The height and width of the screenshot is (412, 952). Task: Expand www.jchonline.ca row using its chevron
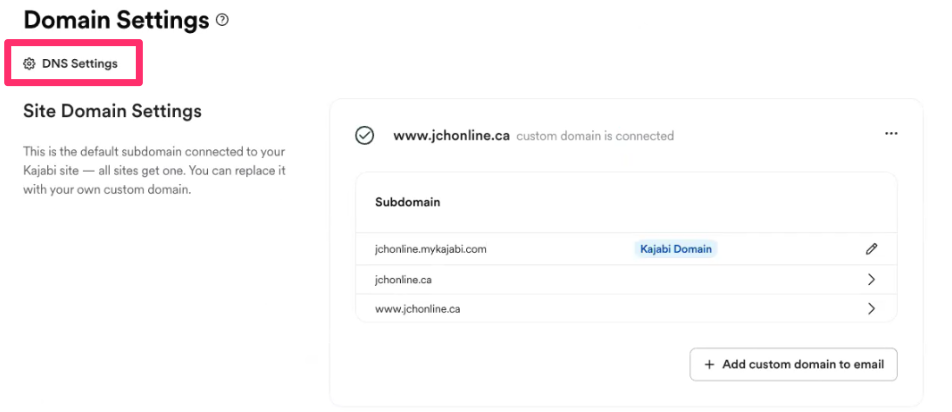(871, 309)
